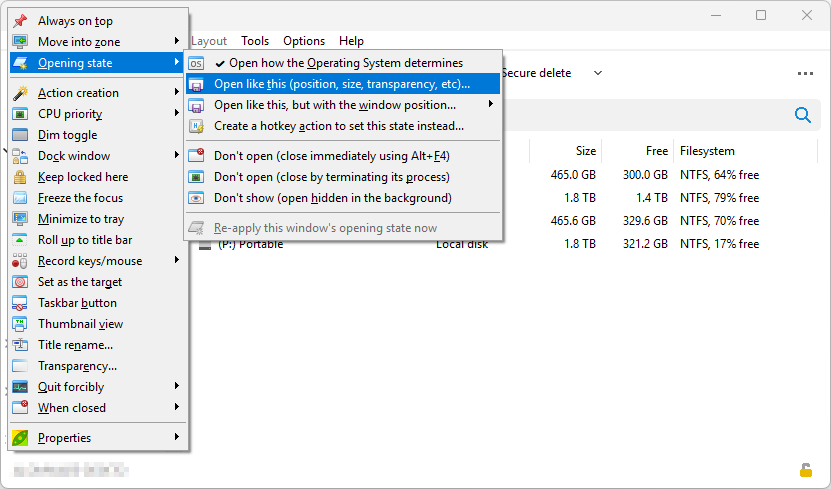Click the Set as the target icon
This screenshot has width=831, height=489.
20,282
